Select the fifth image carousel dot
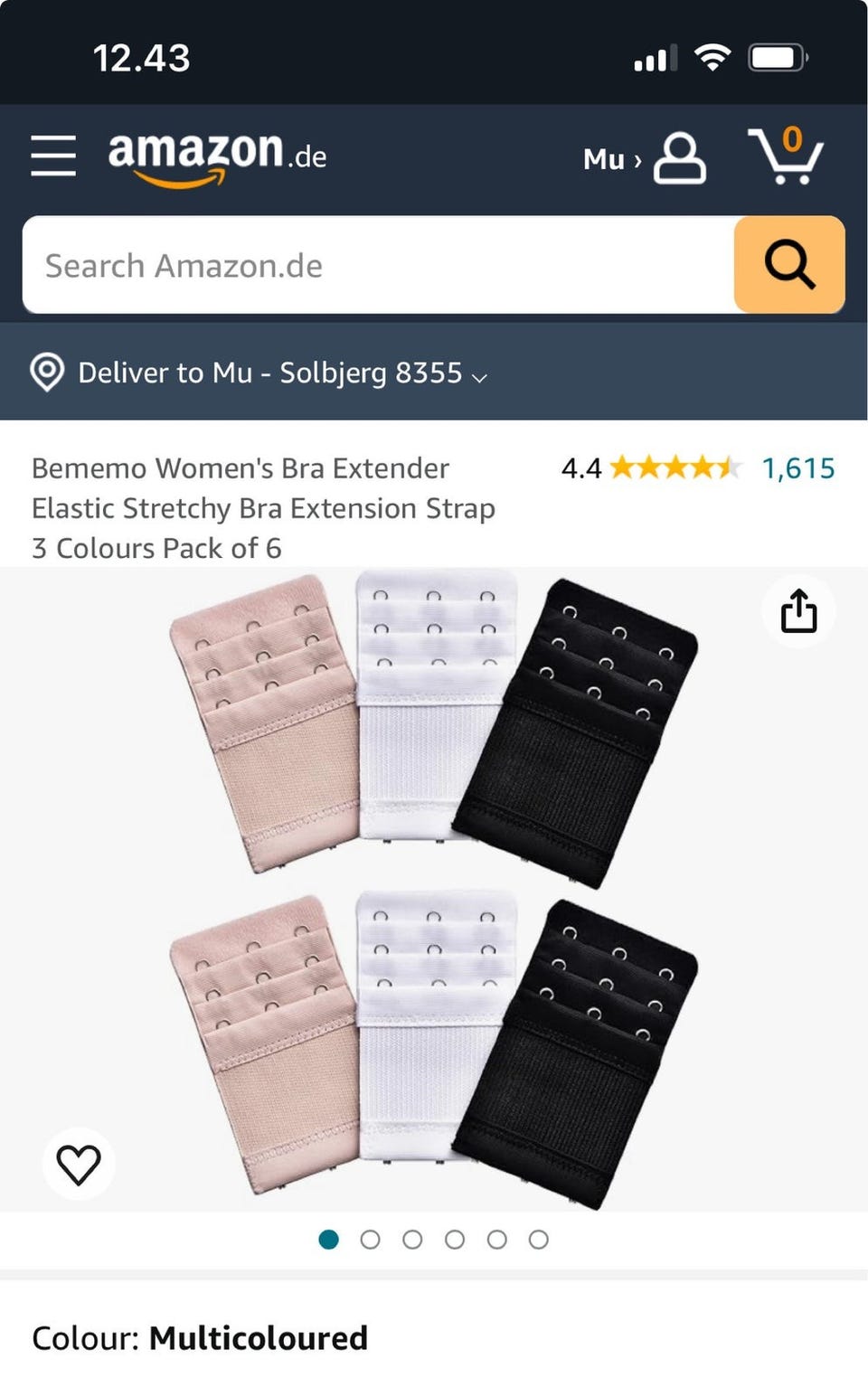 pyautogui.click(x=497, y=1240)
